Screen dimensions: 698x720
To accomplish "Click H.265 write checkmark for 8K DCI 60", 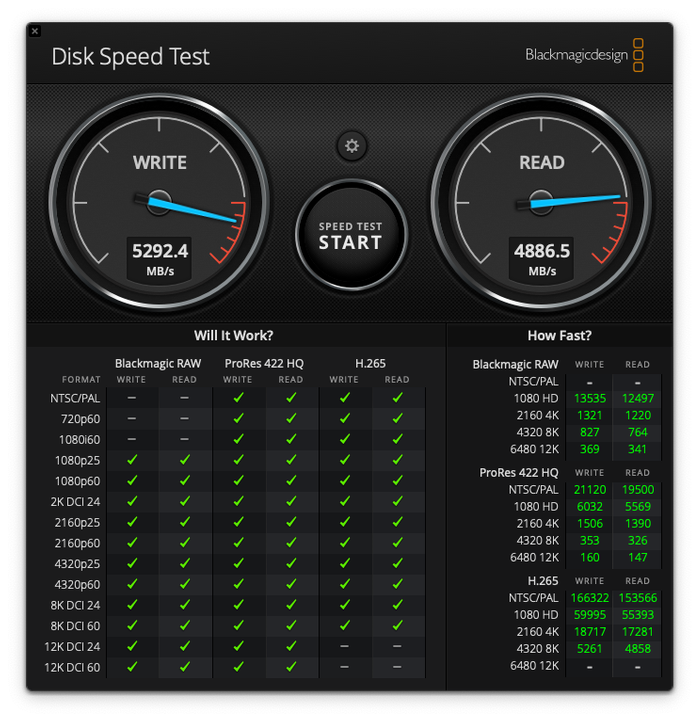I will [x=344, y=625].
